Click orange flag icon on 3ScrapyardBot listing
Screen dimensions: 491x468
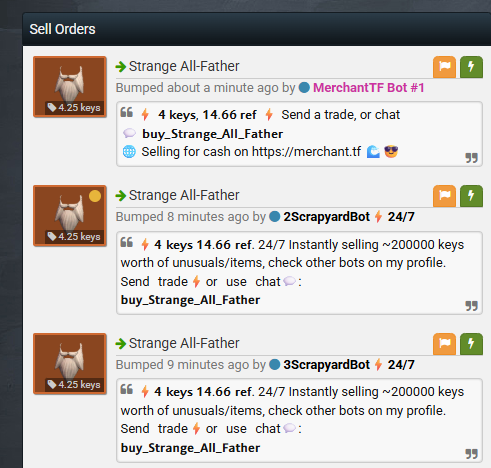tap(444, 344)
